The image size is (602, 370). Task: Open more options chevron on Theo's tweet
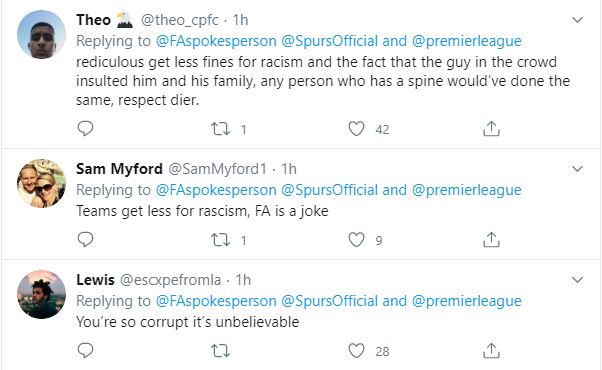point(577,20)
